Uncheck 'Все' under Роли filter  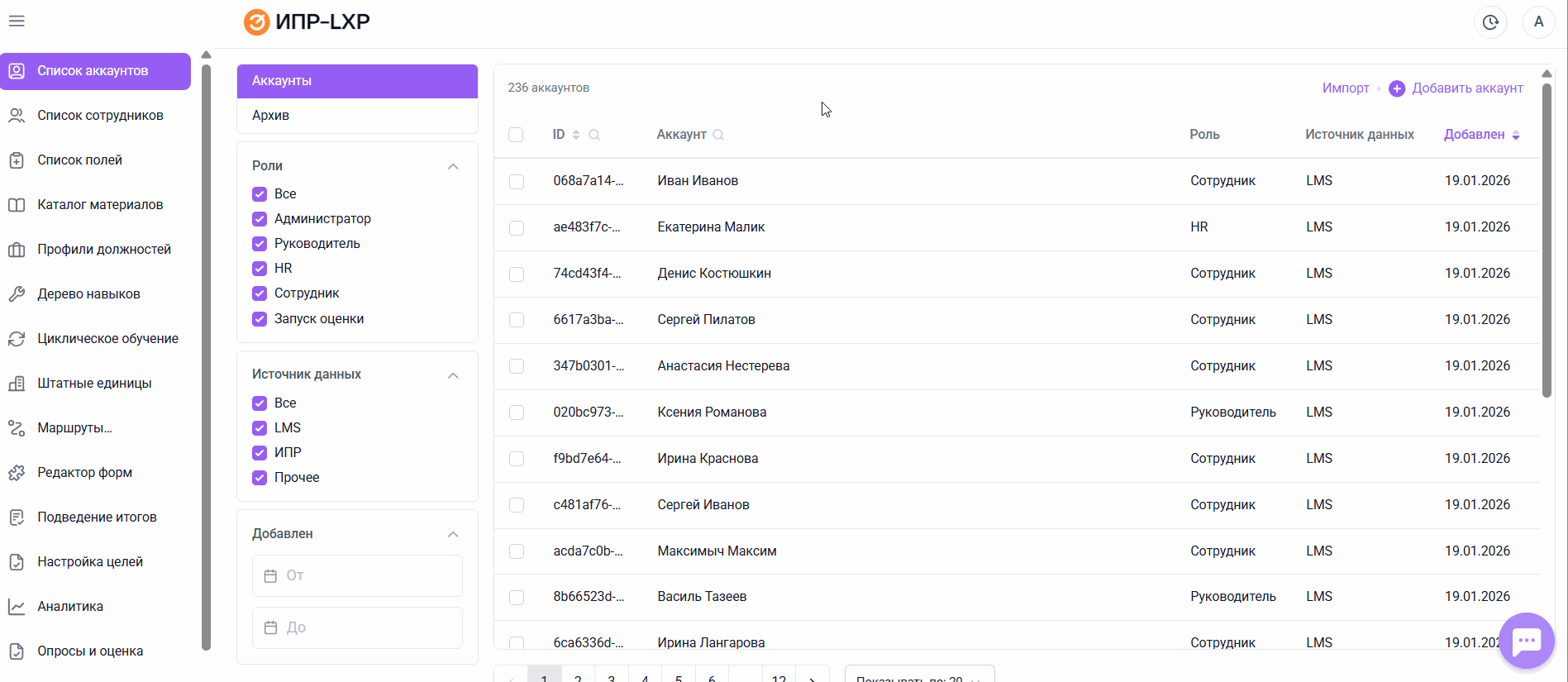pos(260,194)
